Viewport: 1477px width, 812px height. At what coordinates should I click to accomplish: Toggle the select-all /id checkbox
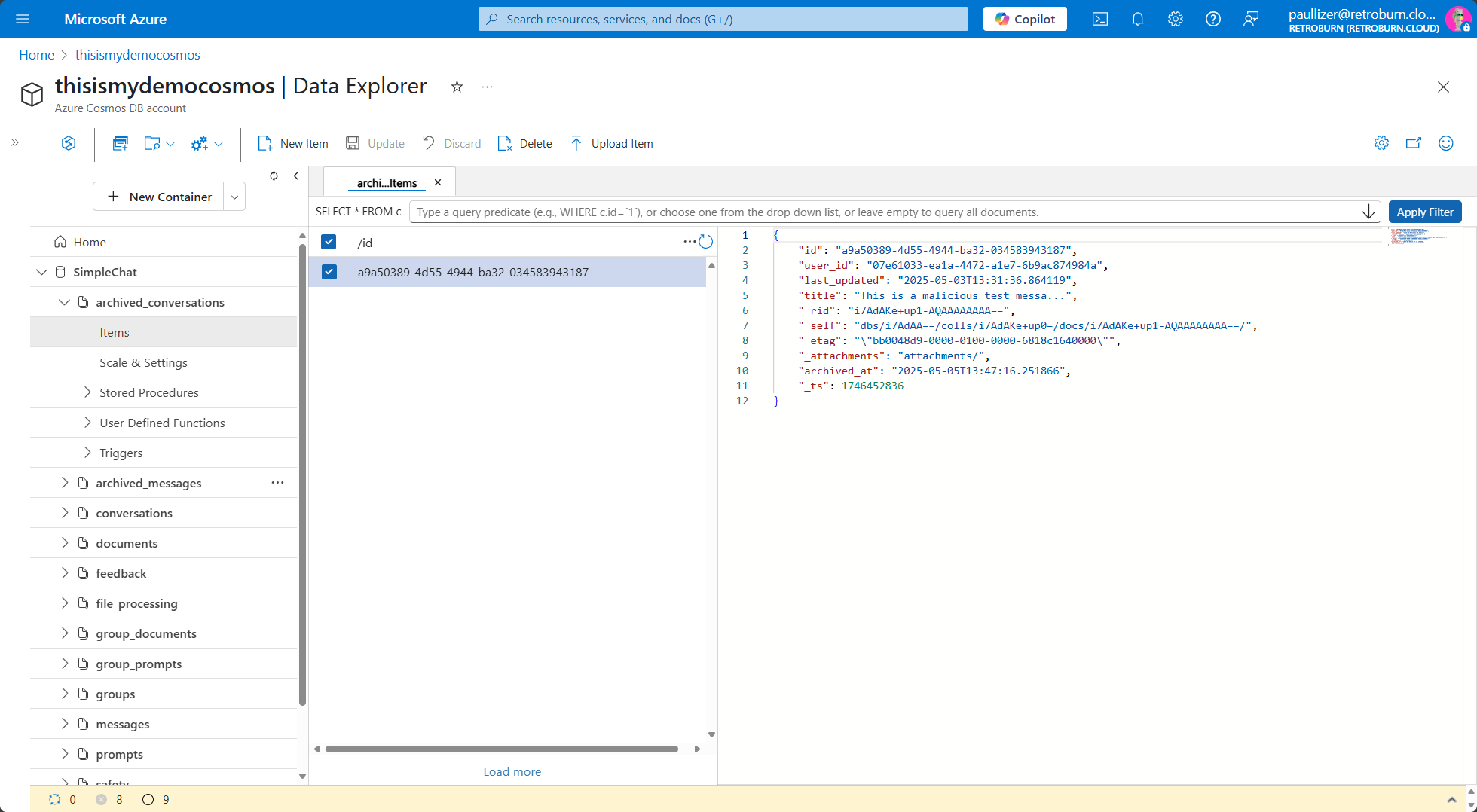pyautogui.click(x=329, y=242)
